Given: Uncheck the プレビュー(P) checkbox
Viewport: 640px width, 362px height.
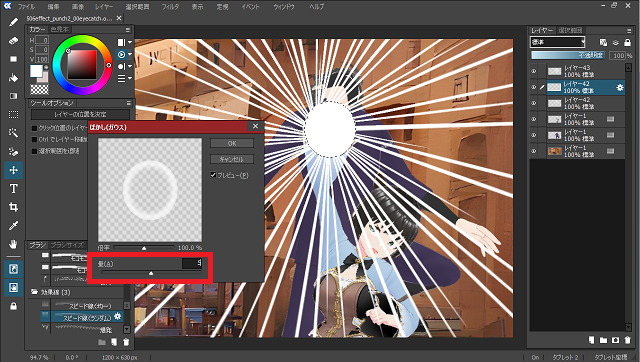Looking at the screenshot, I should (x=213, y=175).
